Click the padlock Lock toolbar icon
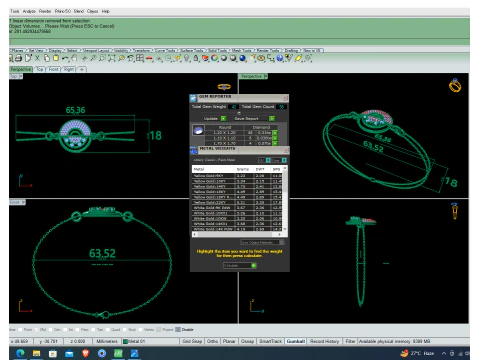 point(196,58)
